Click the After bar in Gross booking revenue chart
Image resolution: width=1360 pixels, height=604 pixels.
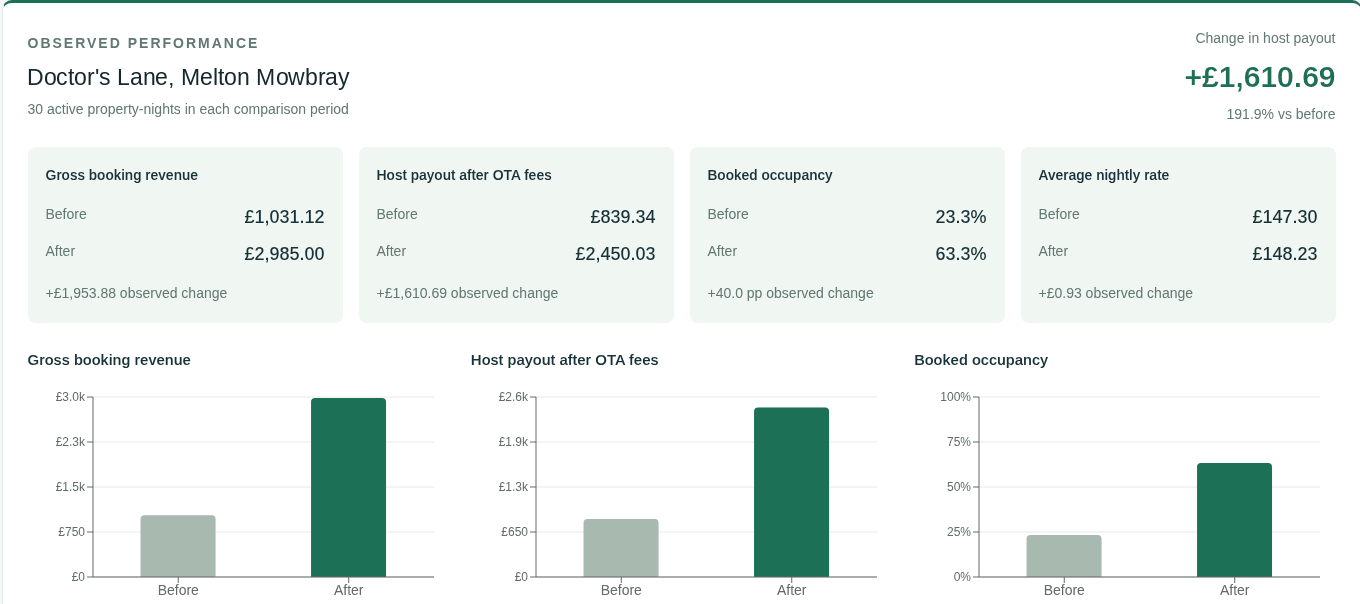(348, 488)
